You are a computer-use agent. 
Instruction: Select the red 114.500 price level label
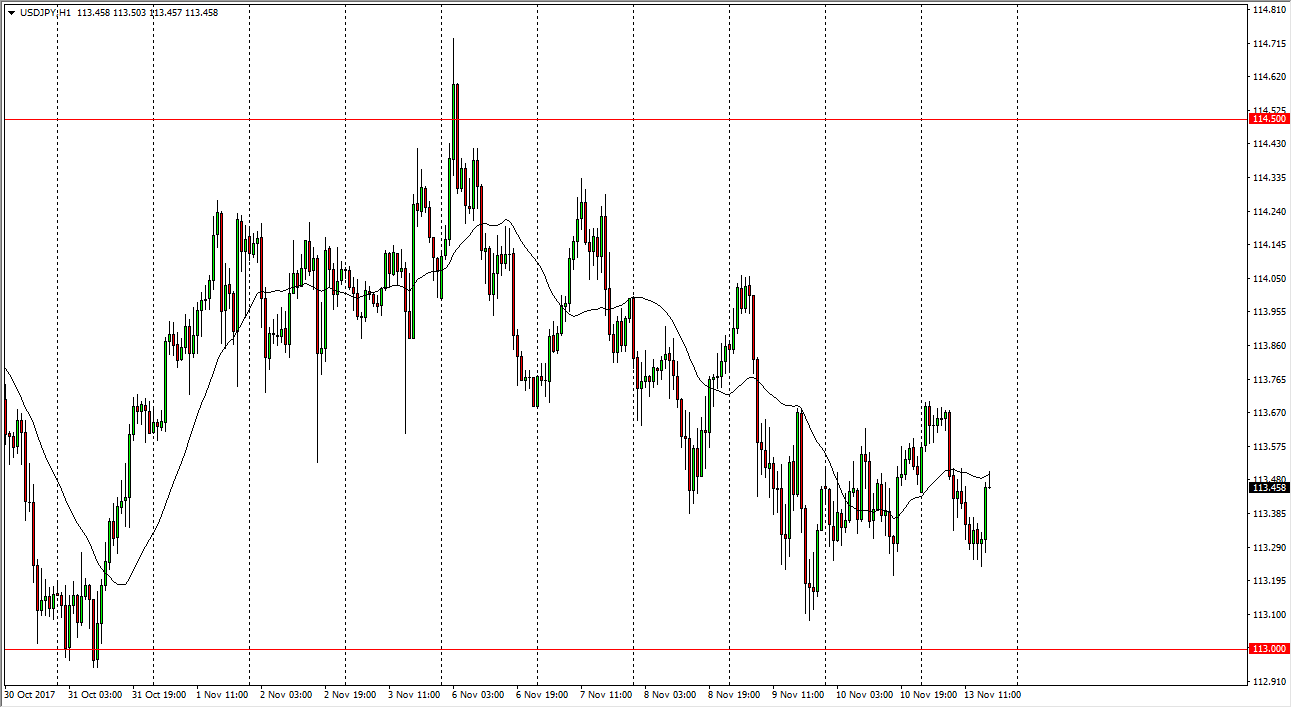(x=1268, y=119)
